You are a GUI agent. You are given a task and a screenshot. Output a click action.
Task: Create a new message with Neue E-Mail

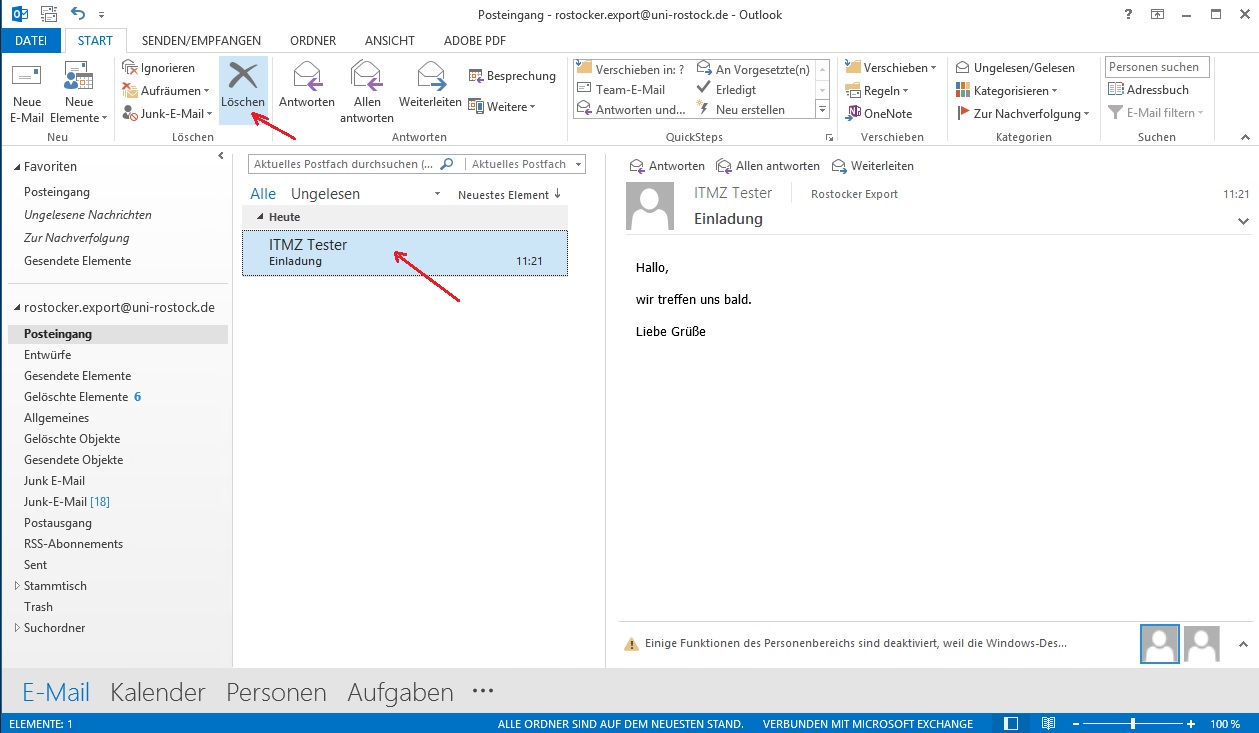[27, 92]
